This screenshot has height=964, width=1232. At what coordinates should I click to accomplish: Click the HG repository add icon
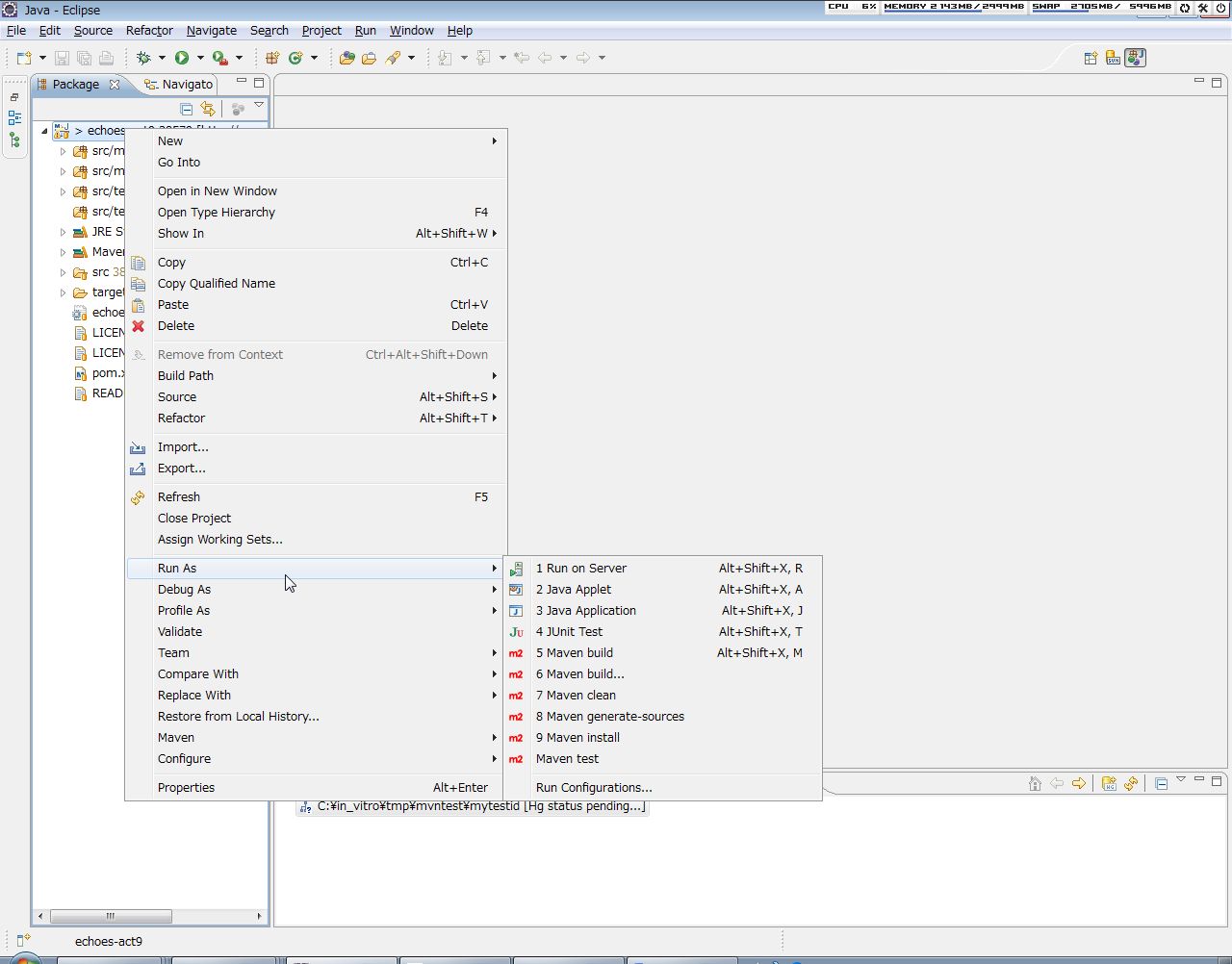point(1109,783)
